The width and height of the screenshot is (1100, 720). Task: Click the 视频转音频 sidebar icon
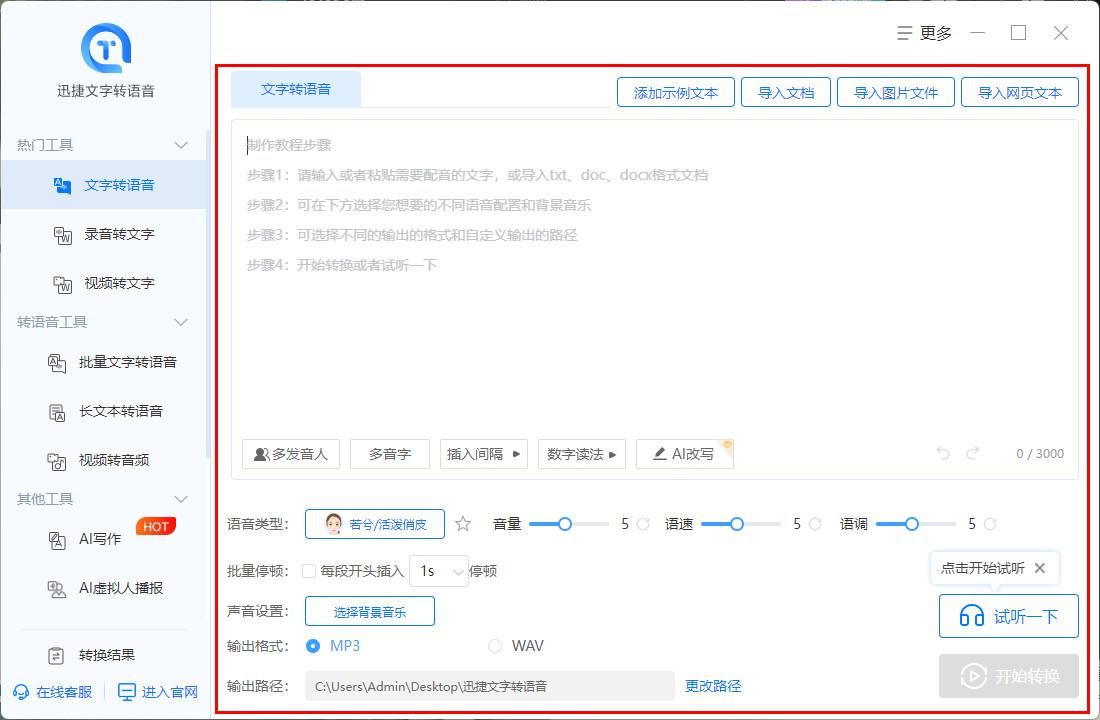point(57,461)
